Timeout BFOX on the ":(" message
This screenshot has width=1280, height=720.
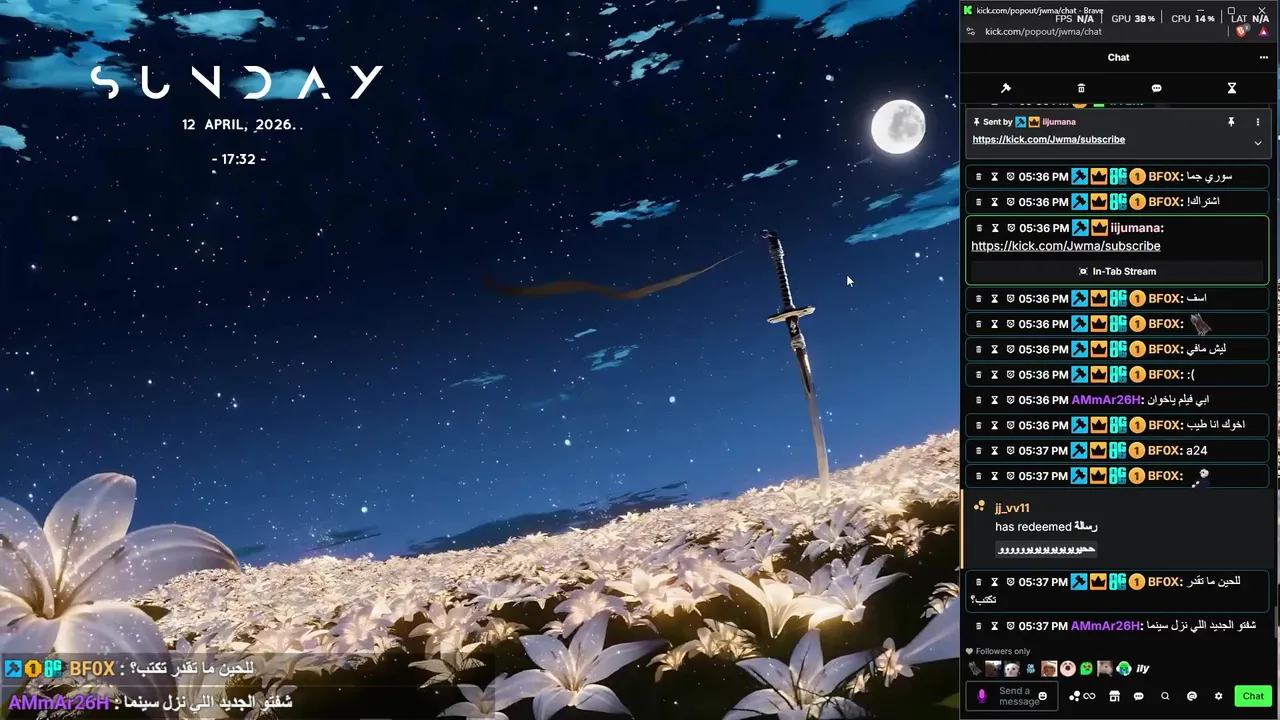pos(995,375)
